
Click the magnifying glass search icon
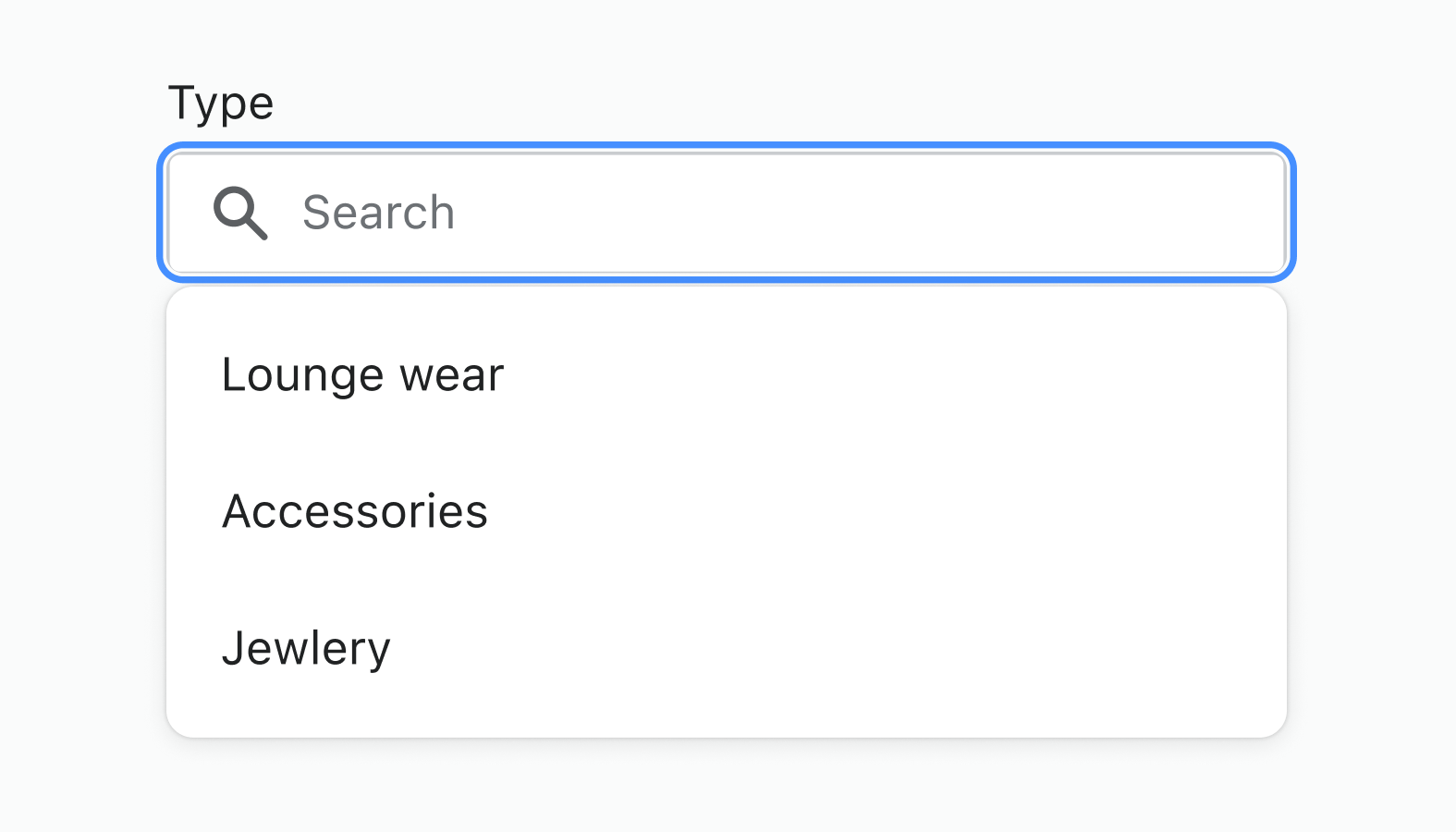(x=240, y=213)
